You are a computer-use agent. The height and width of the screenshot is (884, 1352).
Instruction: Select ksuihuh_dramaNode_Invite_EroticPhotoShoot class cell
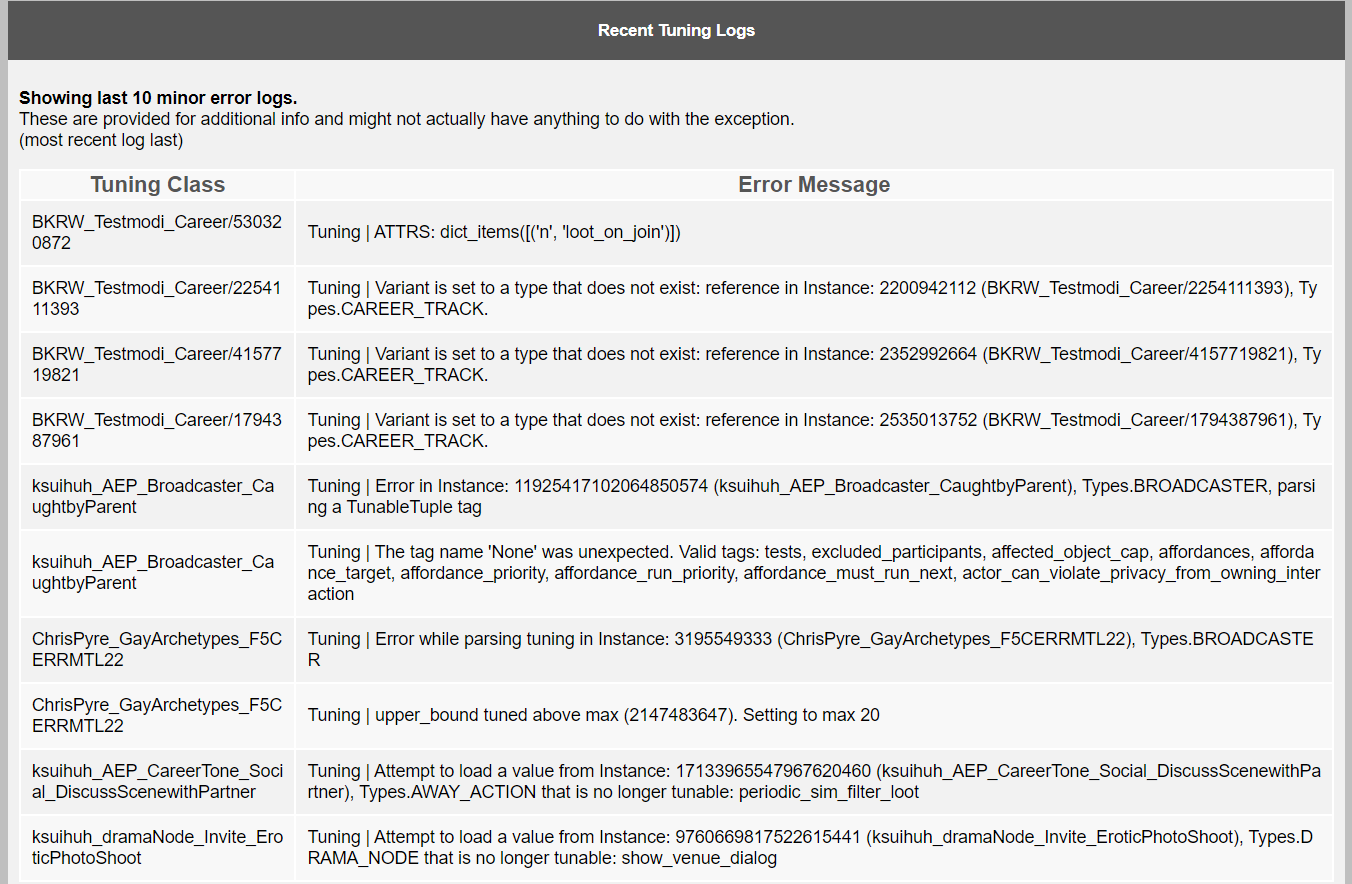[158, 848]
